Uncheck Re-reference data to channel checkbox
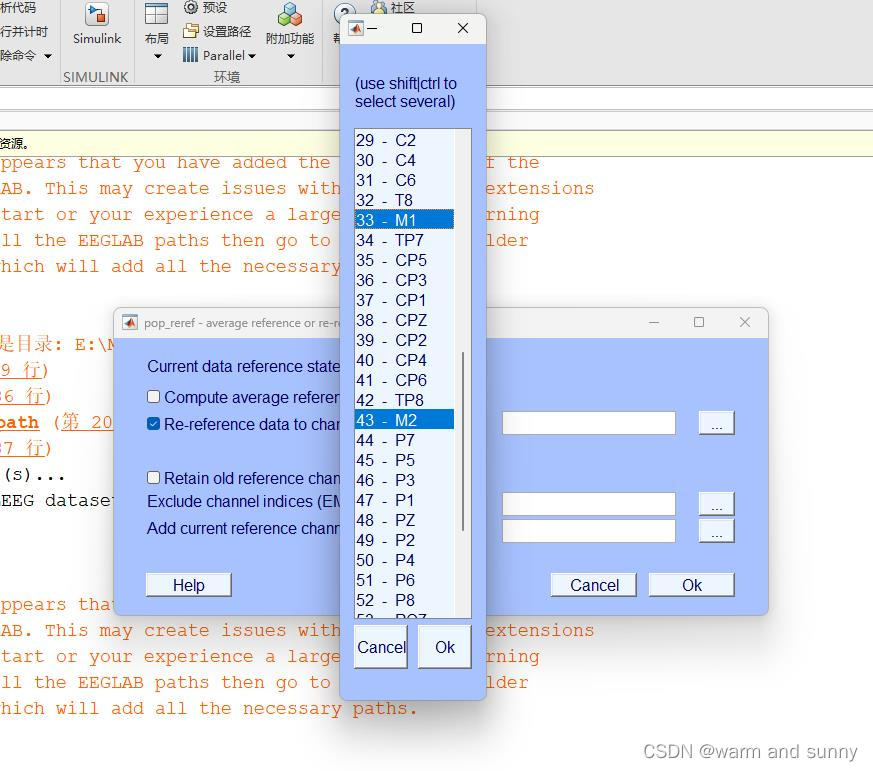Screen dimensions: 873x771 coord(154,424)
